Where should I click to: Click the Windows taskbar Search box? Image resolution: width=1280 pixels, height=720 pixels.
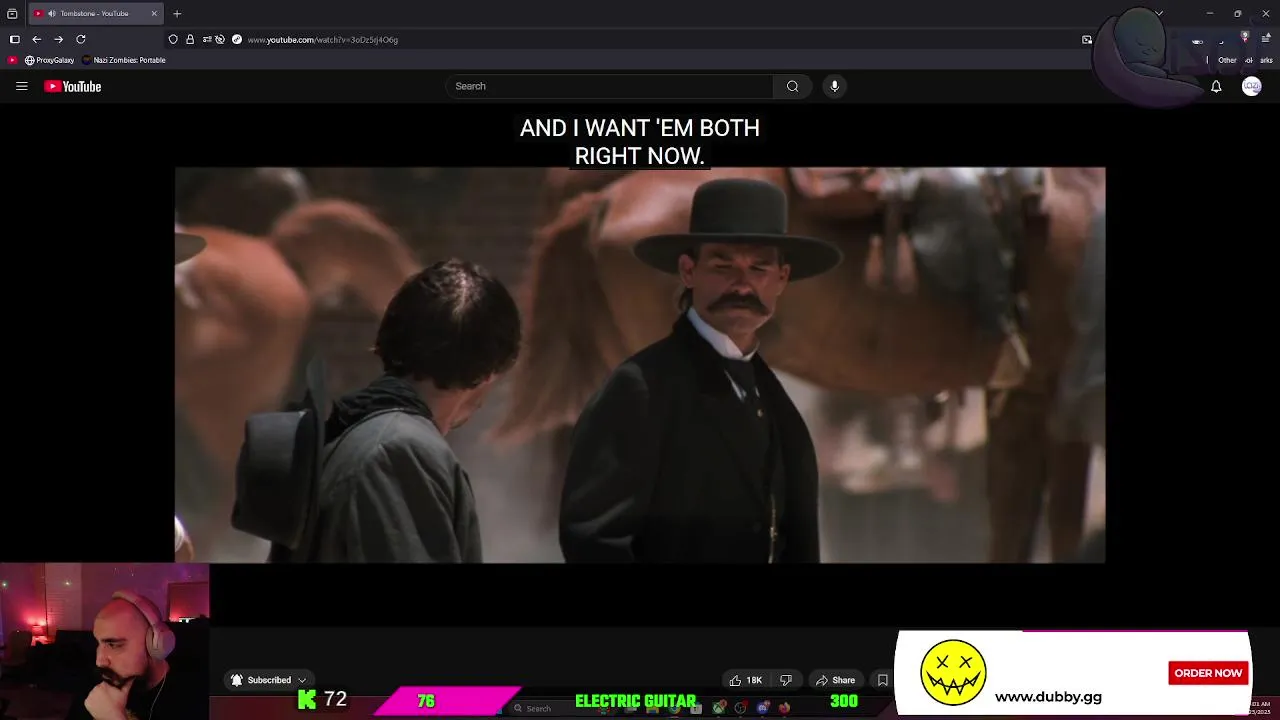tap(551, 708)
